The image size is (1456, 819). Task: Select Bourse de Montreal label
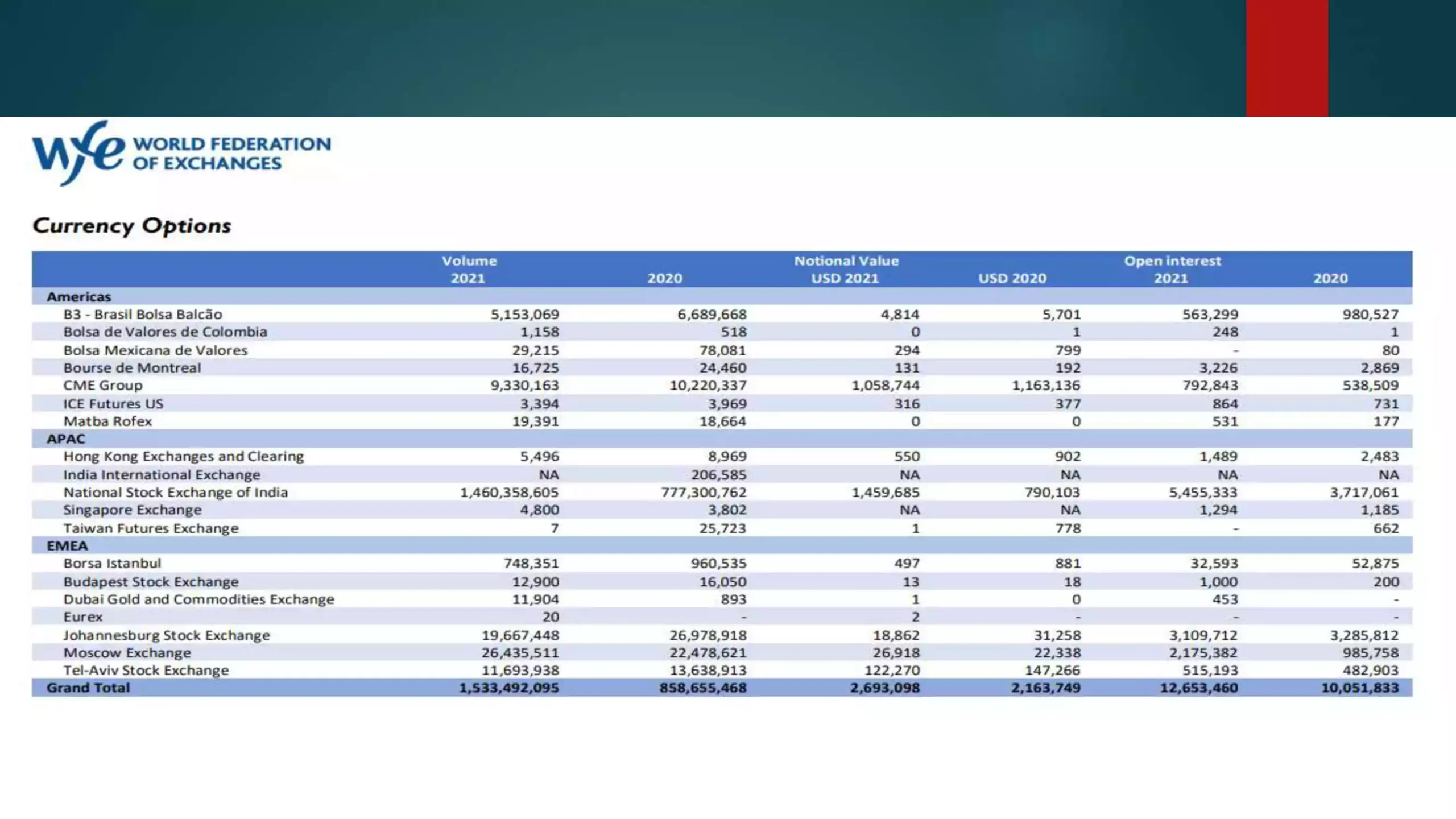(132, 368)
